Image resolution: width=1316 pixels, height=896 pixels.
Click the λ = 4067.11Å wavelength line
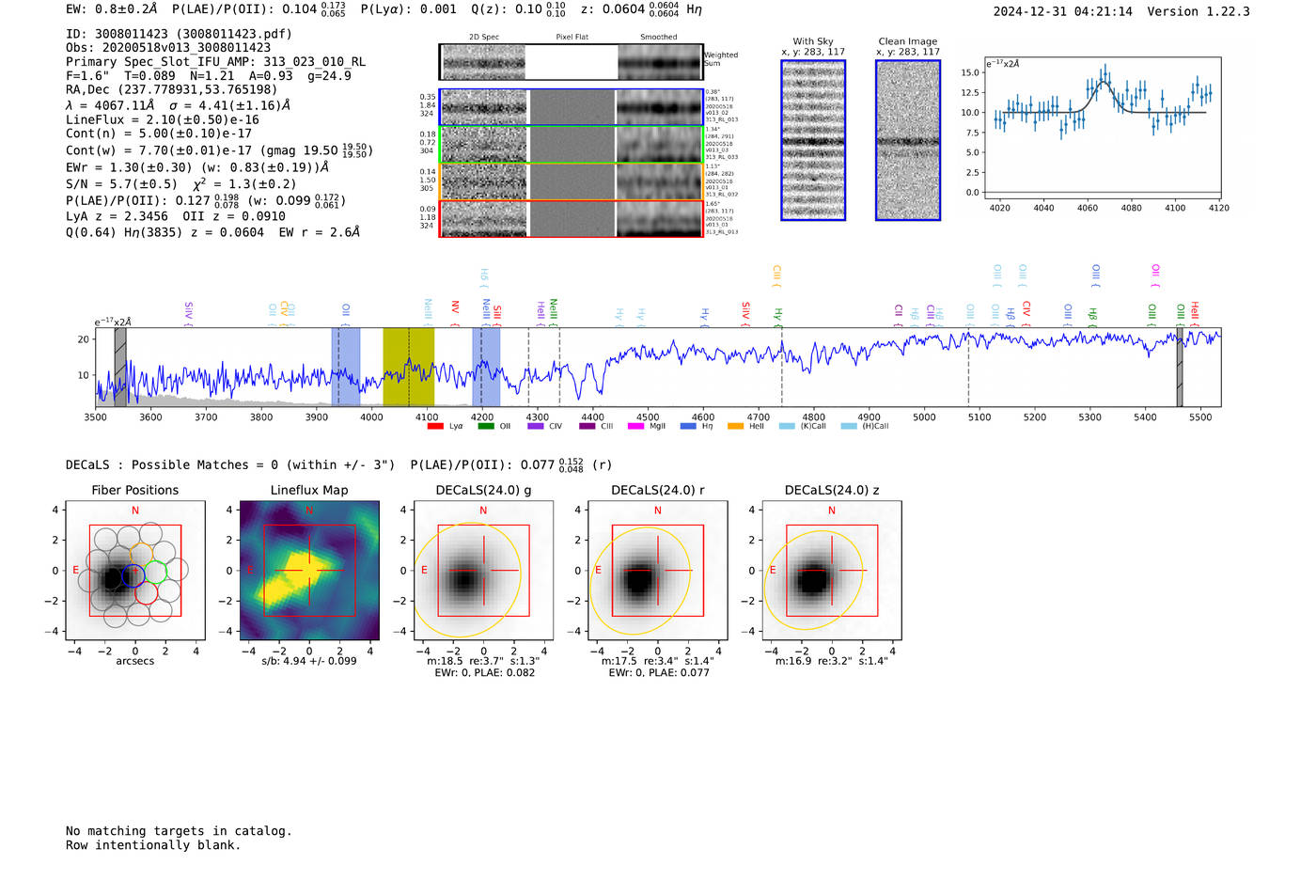click(179, 105)
